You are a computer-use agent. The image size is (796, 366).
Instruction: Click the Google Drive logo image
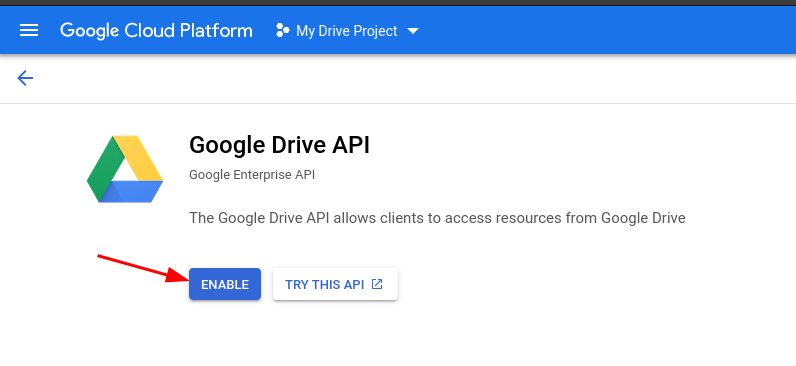125,169
